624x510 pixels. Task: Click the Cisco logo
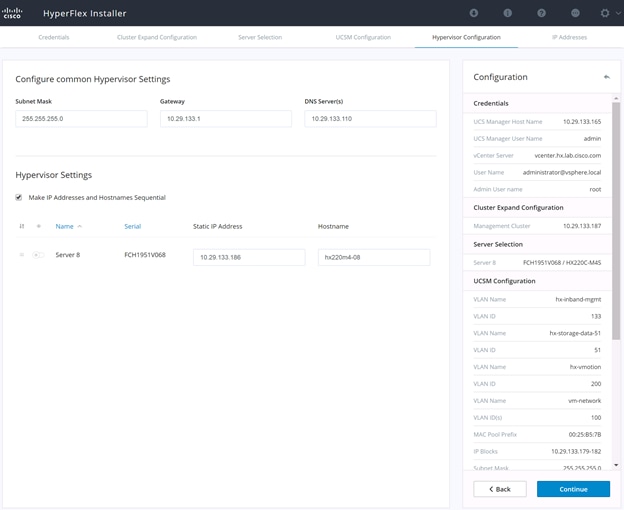point(12,13)
